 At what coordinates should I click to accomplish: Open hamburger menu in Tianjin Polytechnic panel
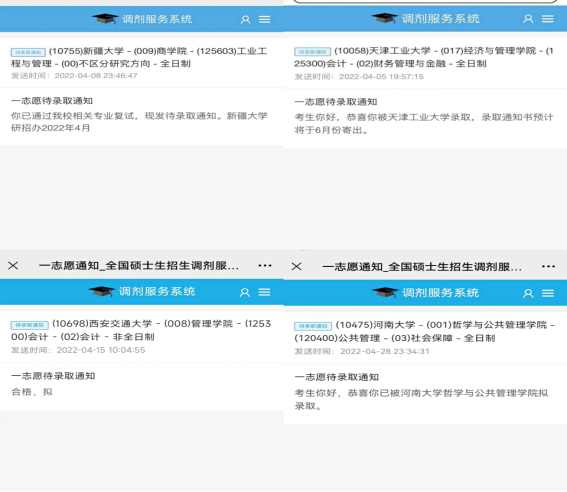548,19
